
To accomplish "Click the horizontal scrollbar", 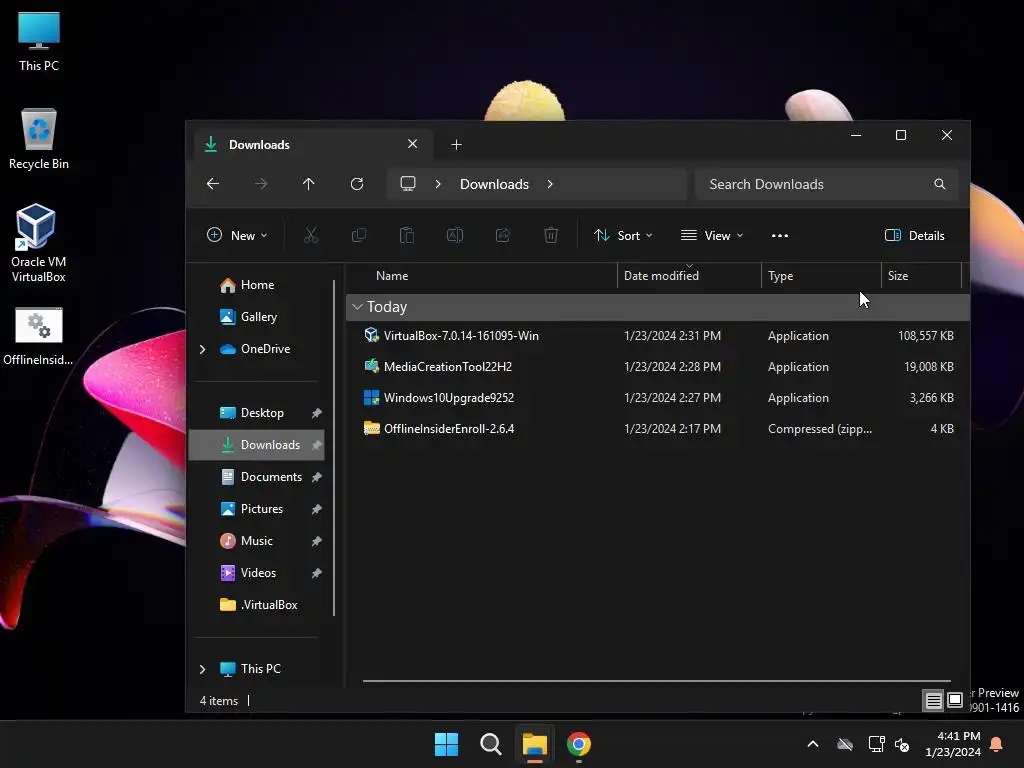I will point(656,680).
